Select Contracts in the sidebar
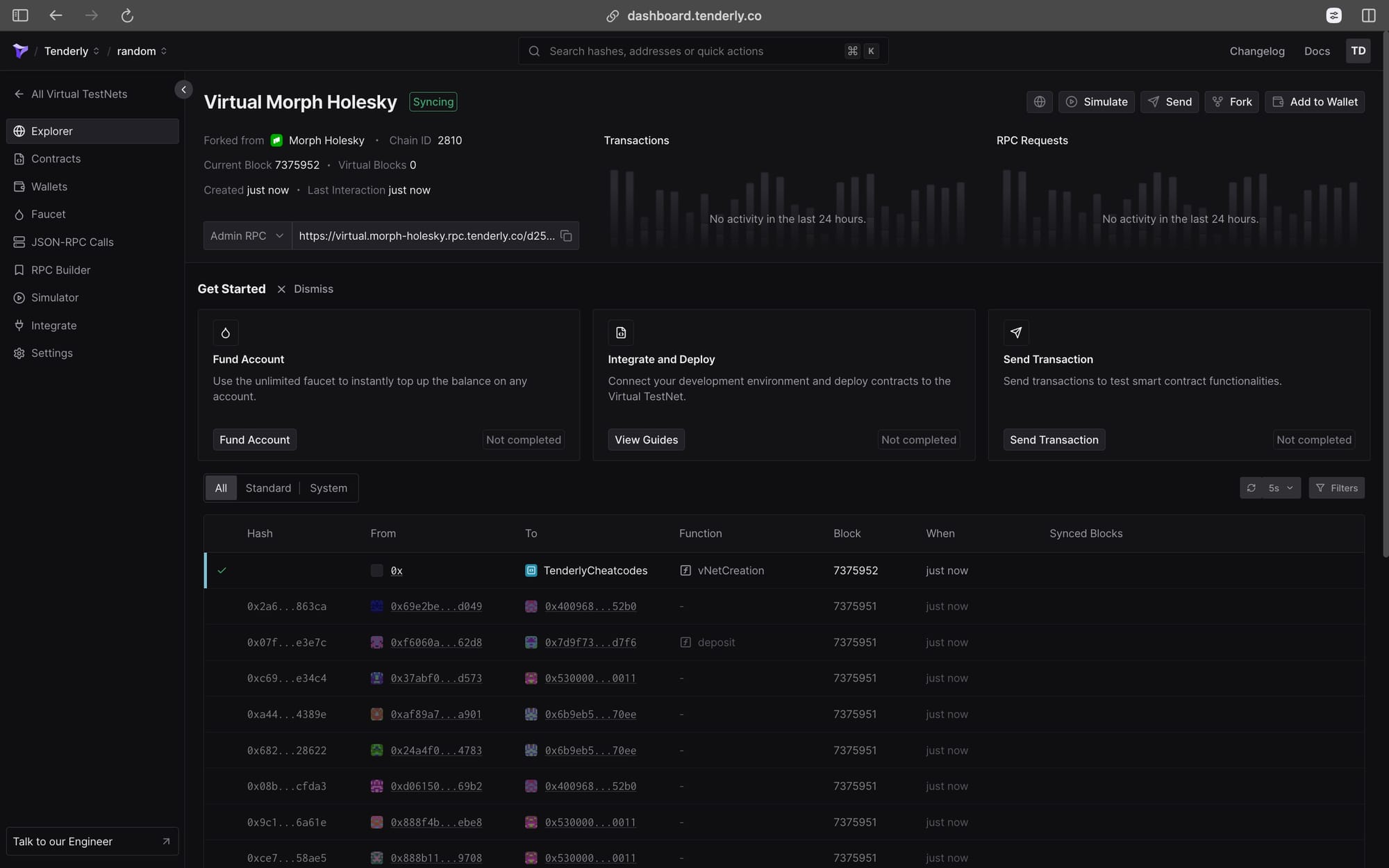The height and width of the screenshot is (868, 1389). (x=55, y=158)
